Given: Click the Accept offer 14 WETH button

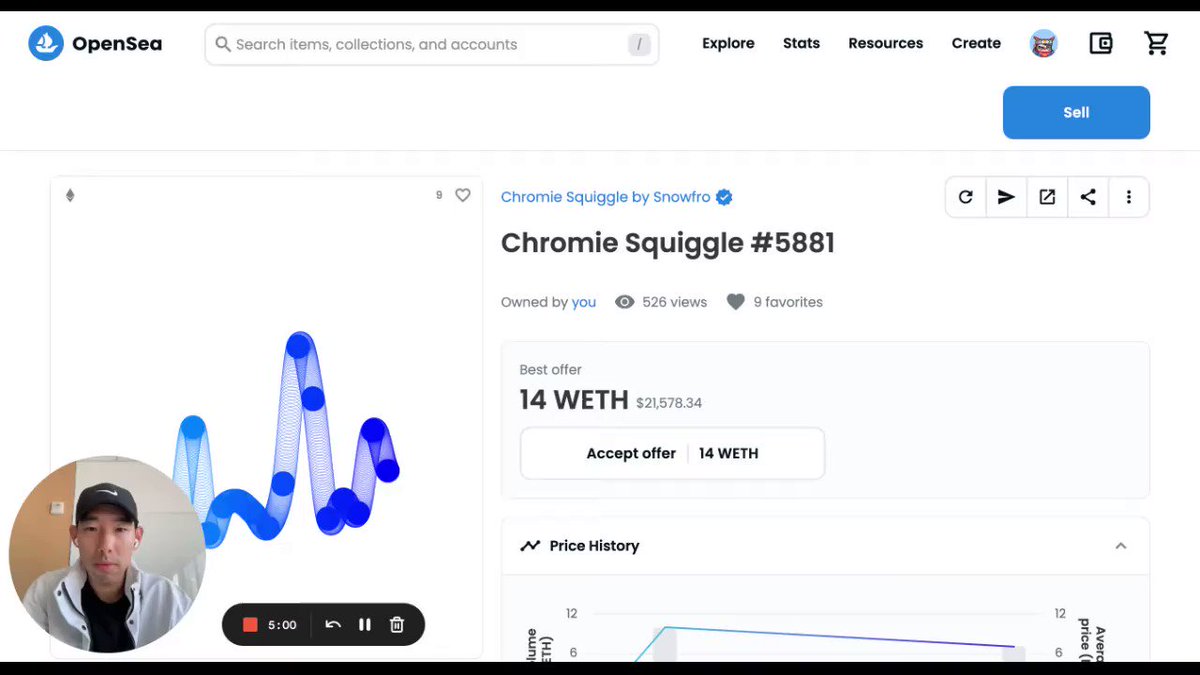Looking at the screenshot, I should point(672,453).
